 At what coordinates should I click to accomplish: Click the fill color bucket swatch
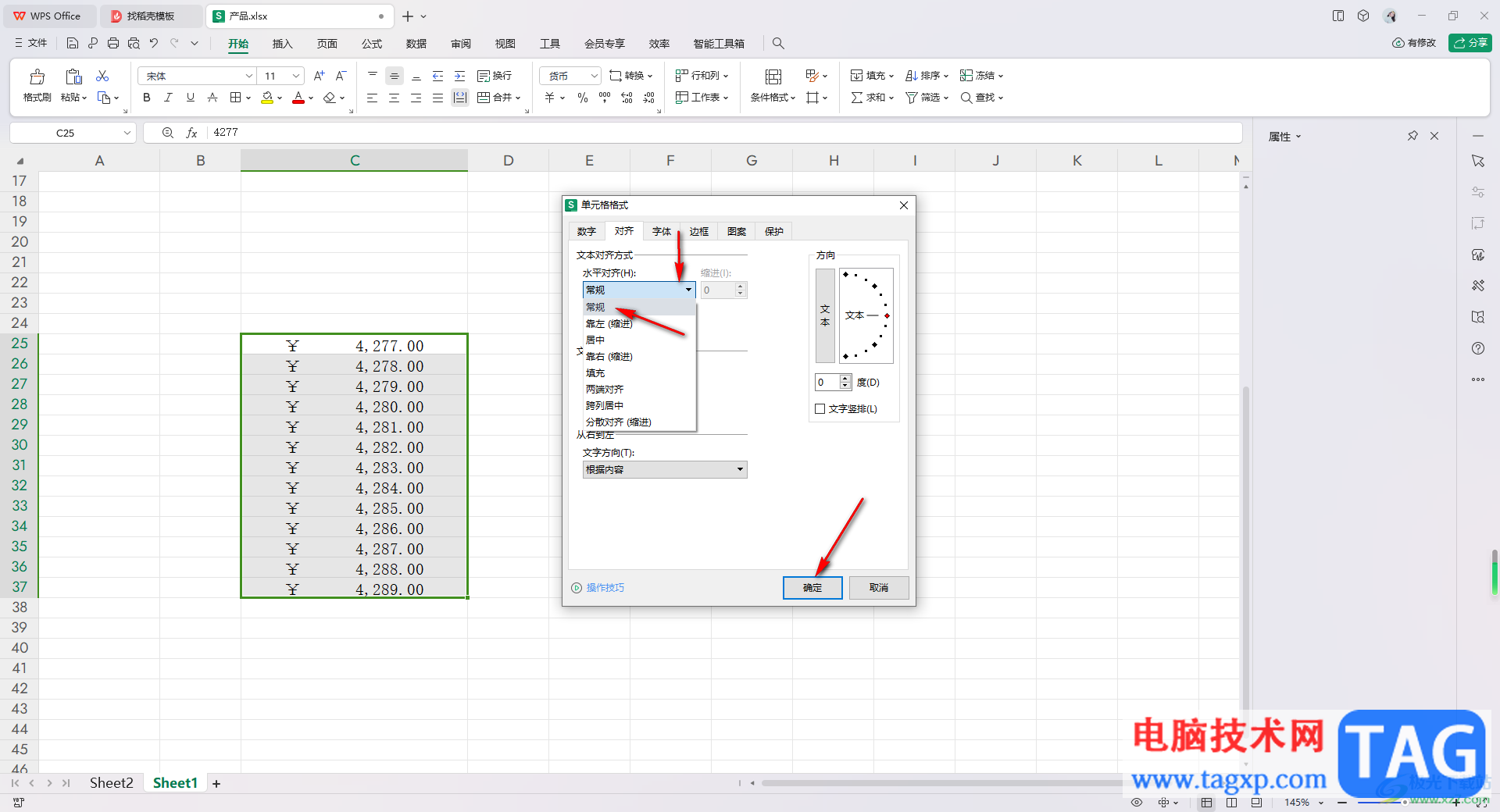(x=267, y=98)
